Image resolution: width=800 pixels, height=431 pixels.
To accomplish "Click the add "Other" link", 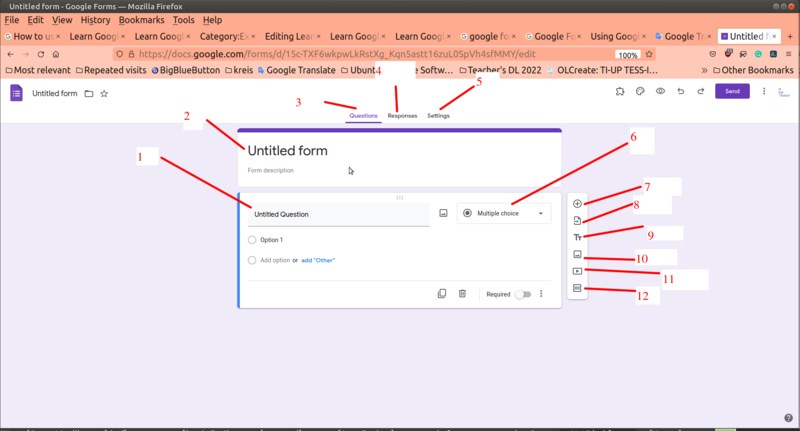I will pyautogui.click(x=318, y=260).
